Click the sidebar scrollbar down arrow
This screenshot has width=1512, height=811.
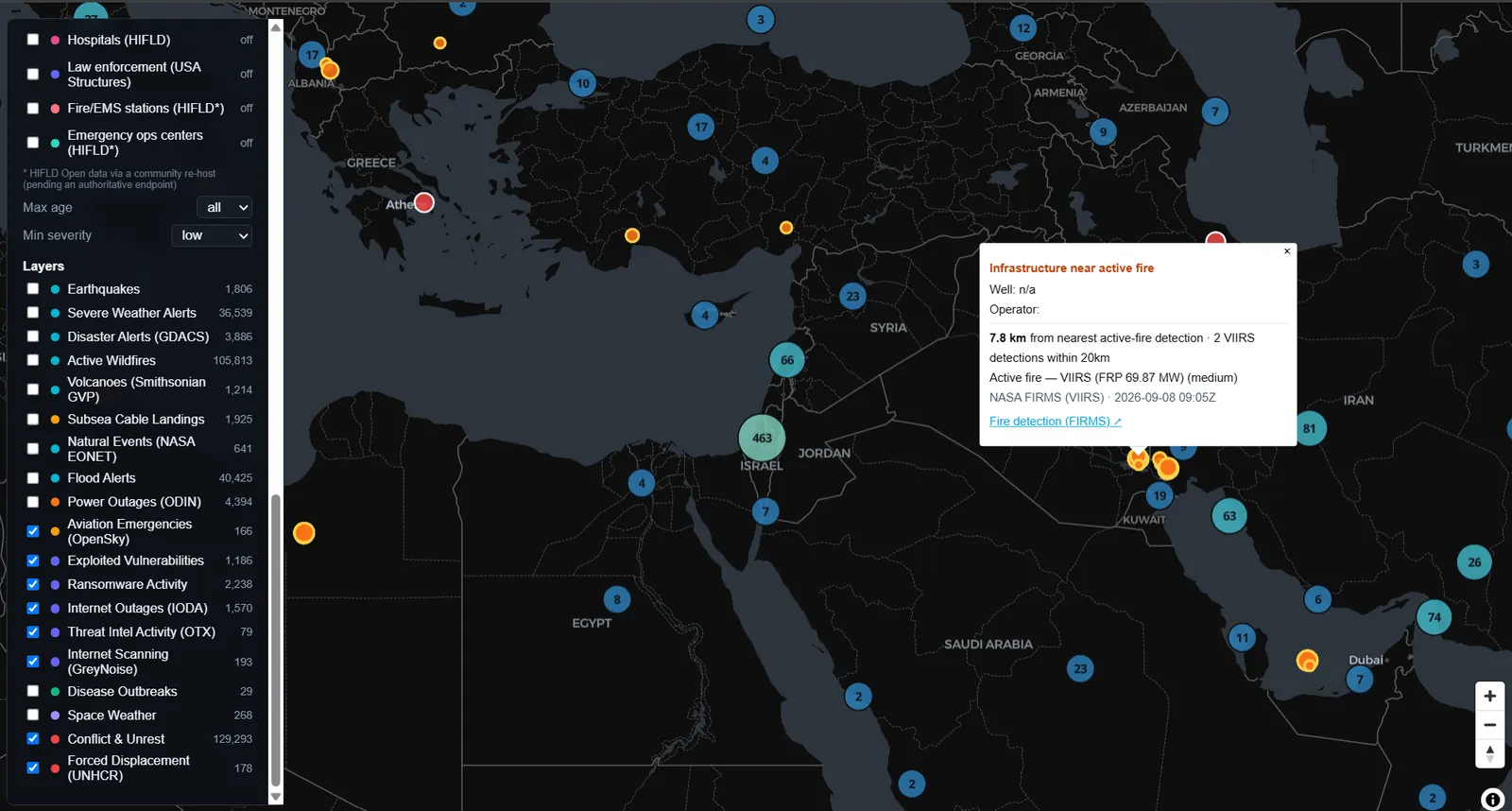pos(276,797)
